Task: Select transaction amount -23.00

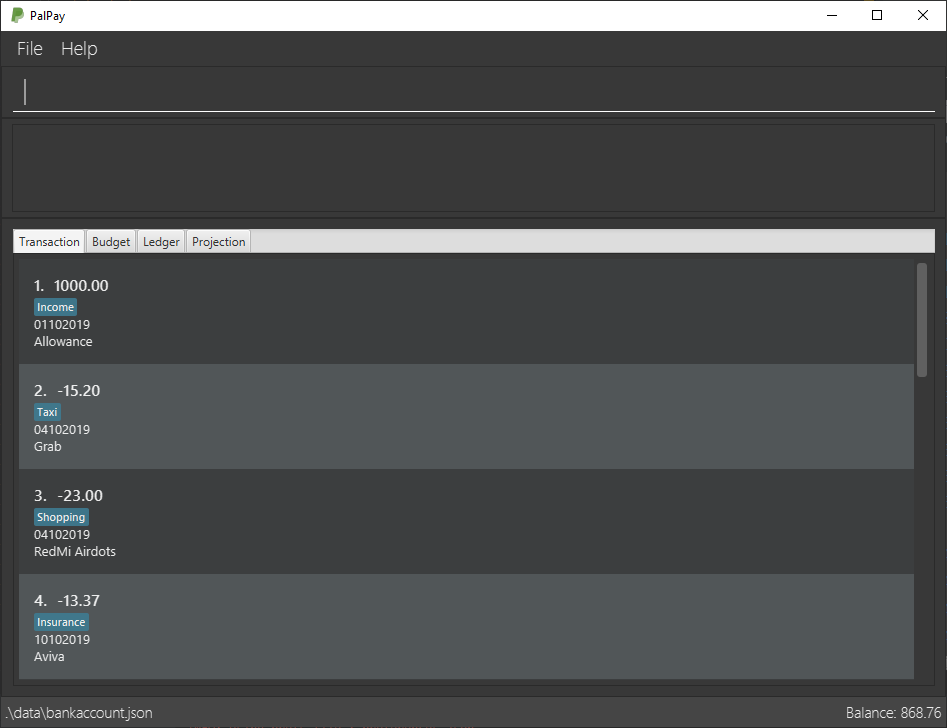Action: [80, 496]
